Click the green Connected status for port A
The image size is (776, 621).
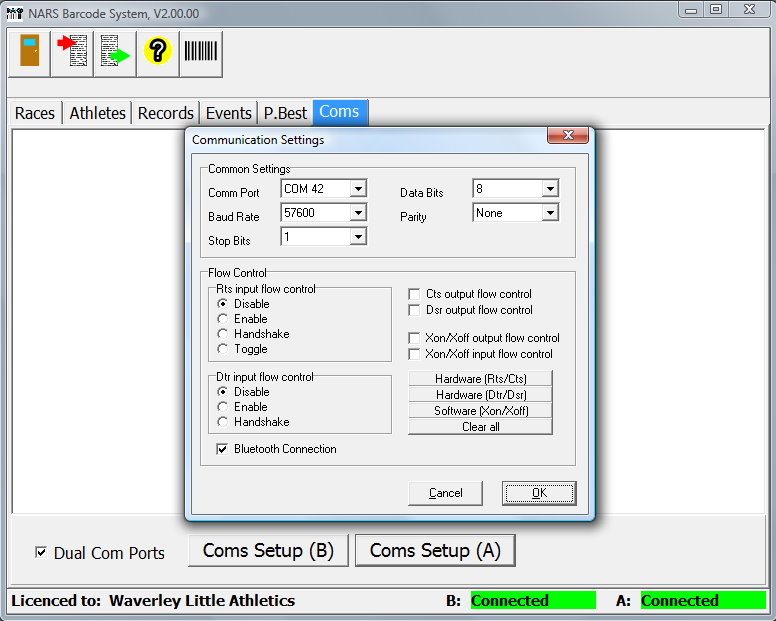[702, 601]
